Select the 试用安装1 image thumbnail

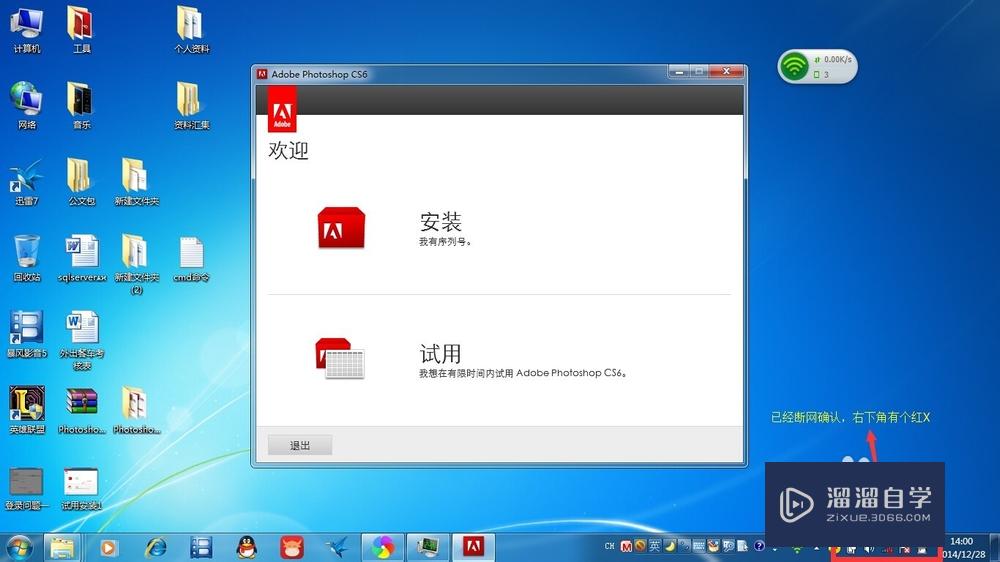tap(81, 488)
